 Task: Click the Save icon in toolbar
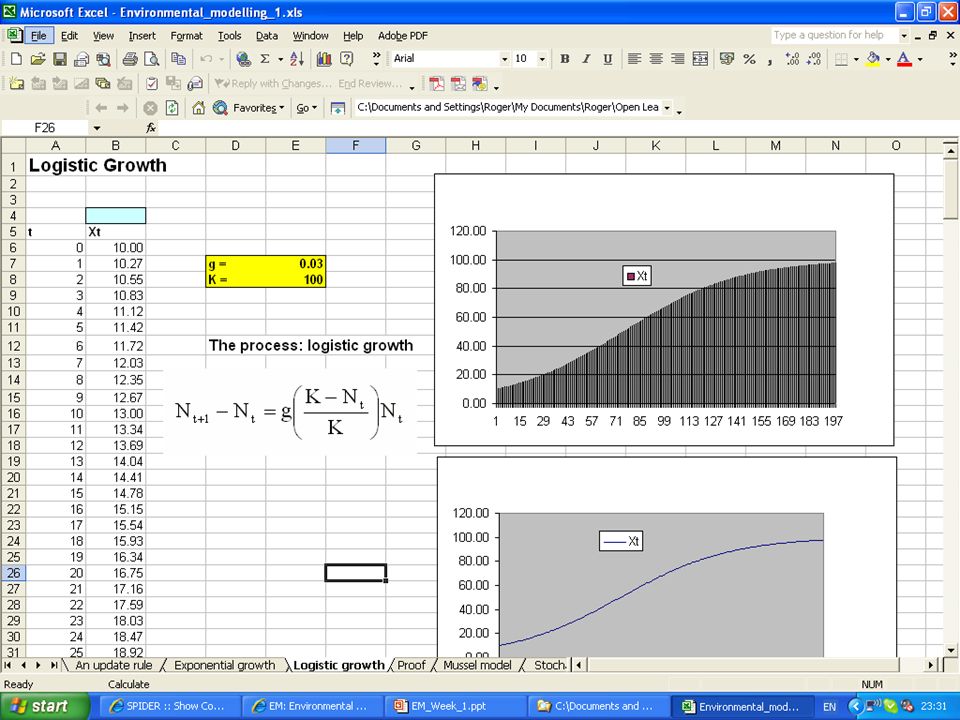[x=59, y=59]
